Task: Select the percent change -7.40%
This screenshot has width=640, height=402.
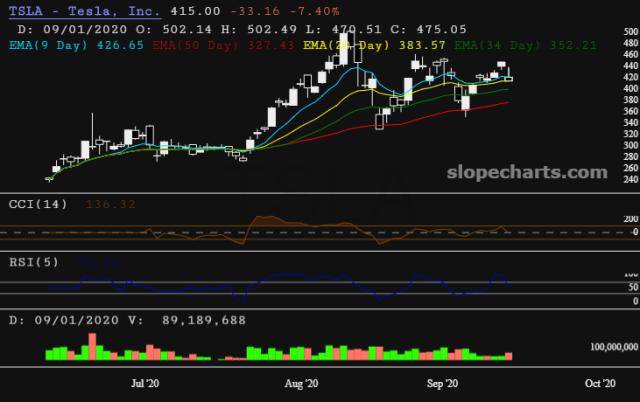Action: click(314, 11)
